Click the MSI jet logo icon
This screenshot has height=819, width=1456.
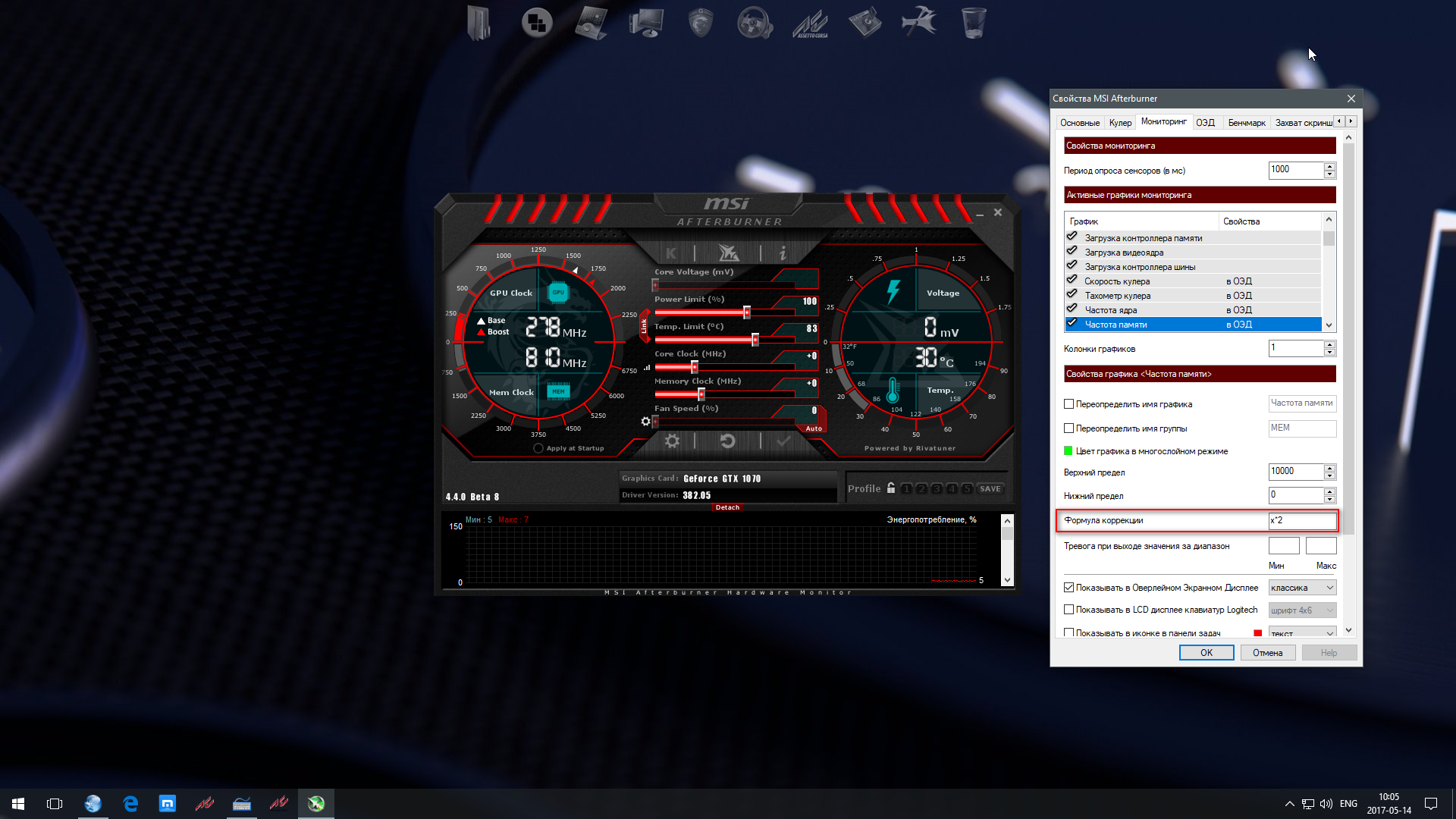(728, 253)
